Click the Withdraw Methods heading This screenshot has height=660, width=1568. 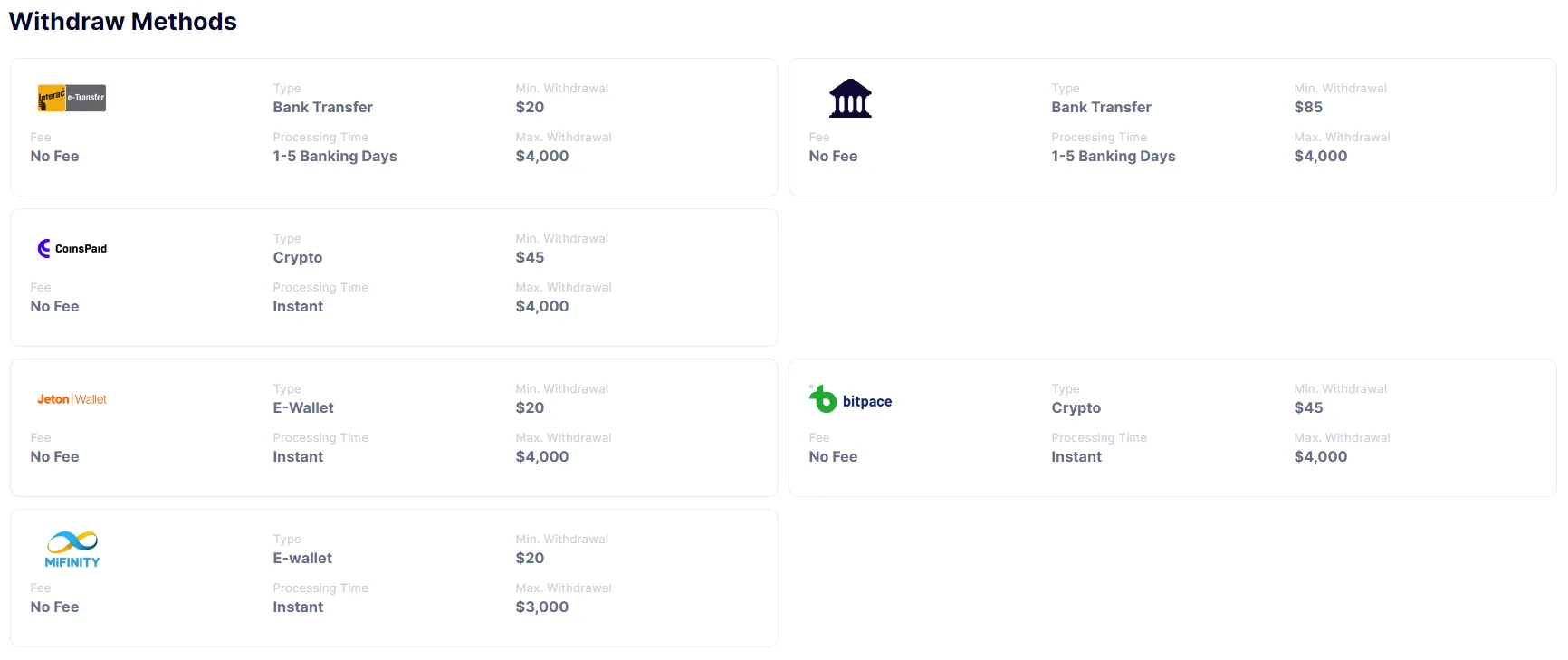click(123, 22)
